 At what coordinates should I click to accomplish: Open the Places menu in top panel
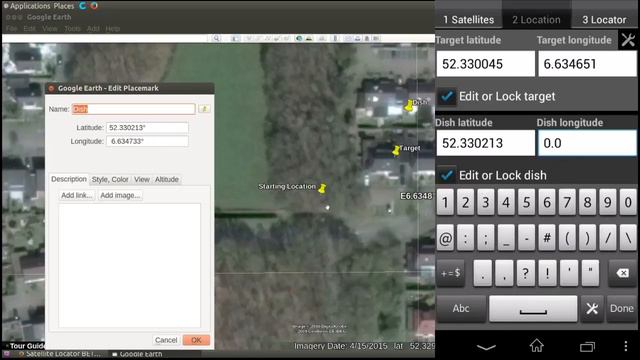[x=64, y=6]
